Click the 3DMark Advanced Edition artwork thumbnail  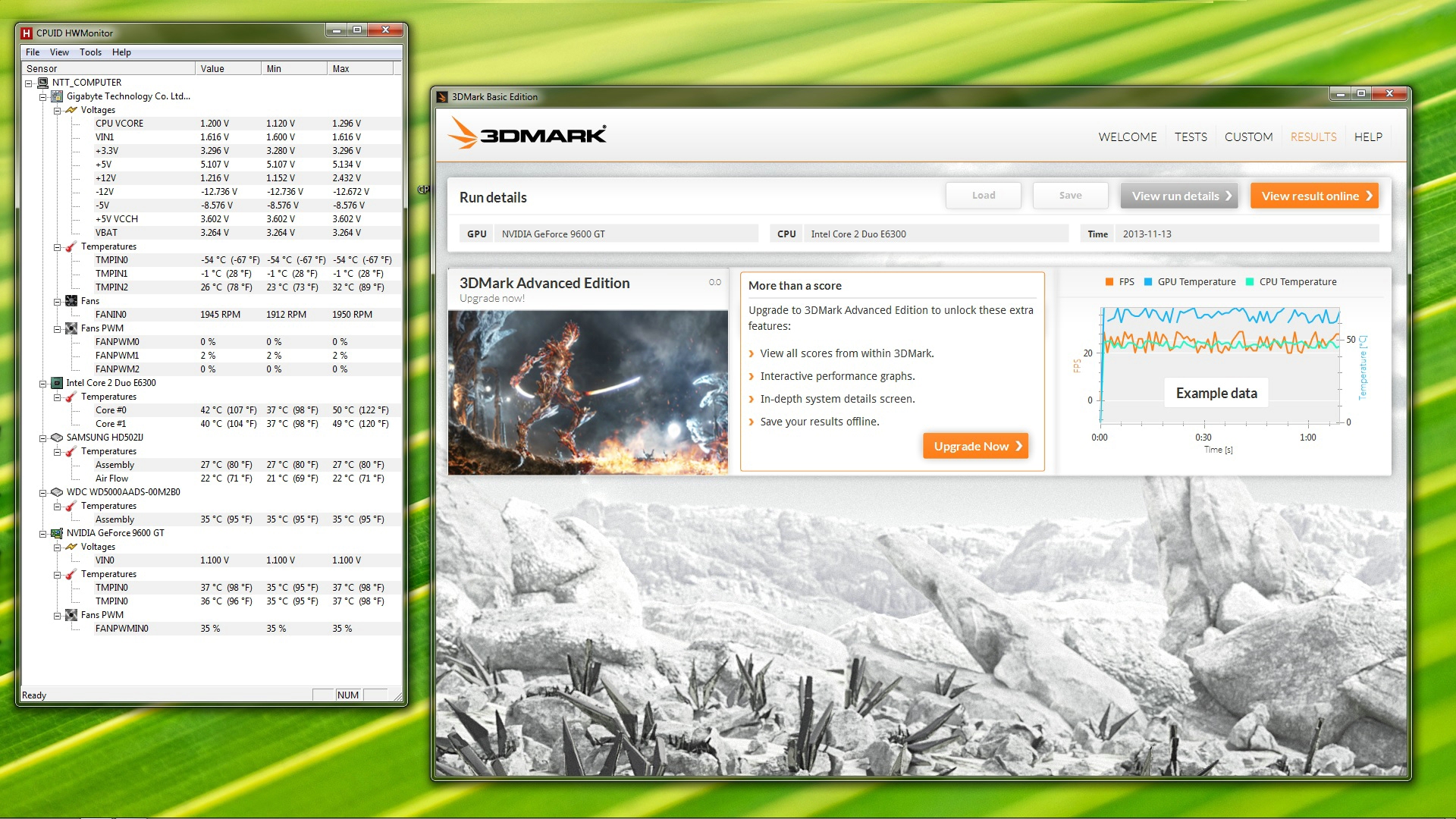[588, 392]
